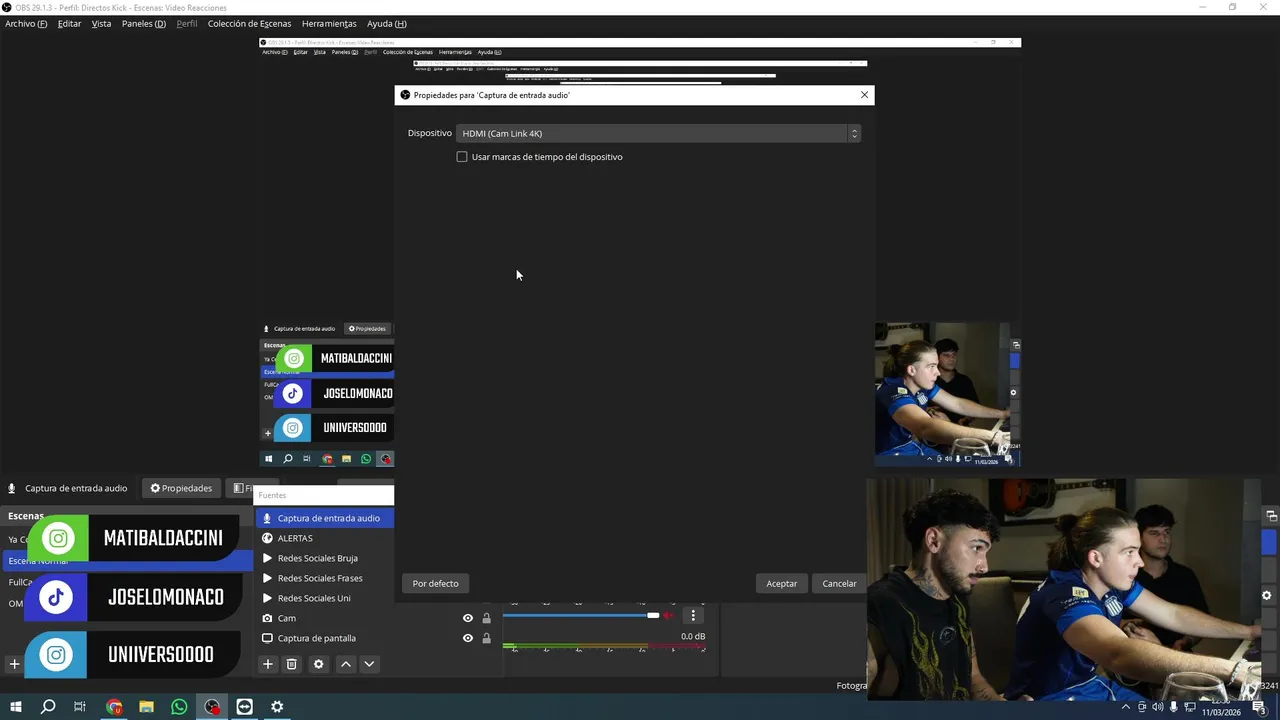Open source properties gear below sources list
The height and width of the screenshot is (720, 1280).
319,664
